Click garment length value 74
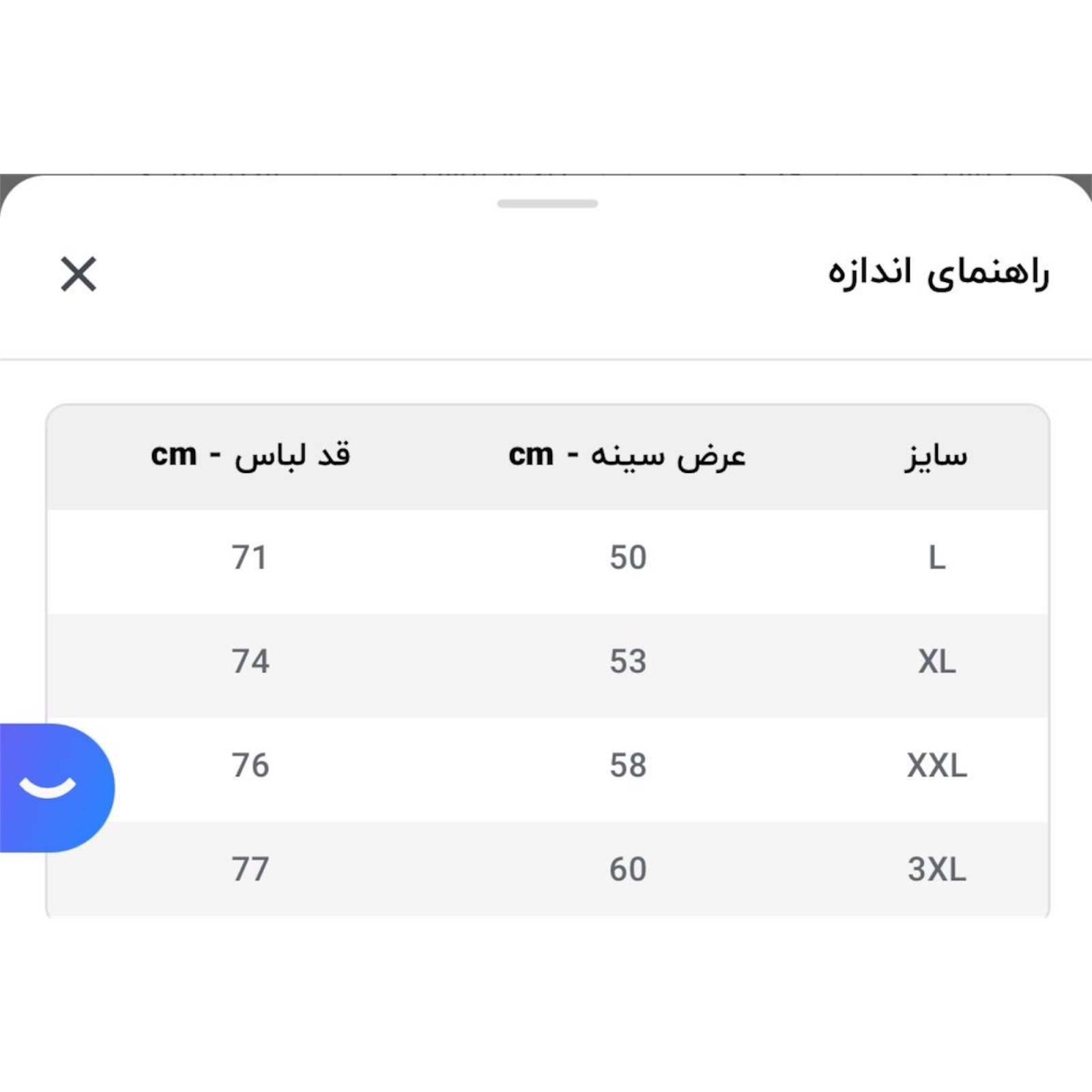This screenshot has height=1092, width=1092. click(250, 662)
